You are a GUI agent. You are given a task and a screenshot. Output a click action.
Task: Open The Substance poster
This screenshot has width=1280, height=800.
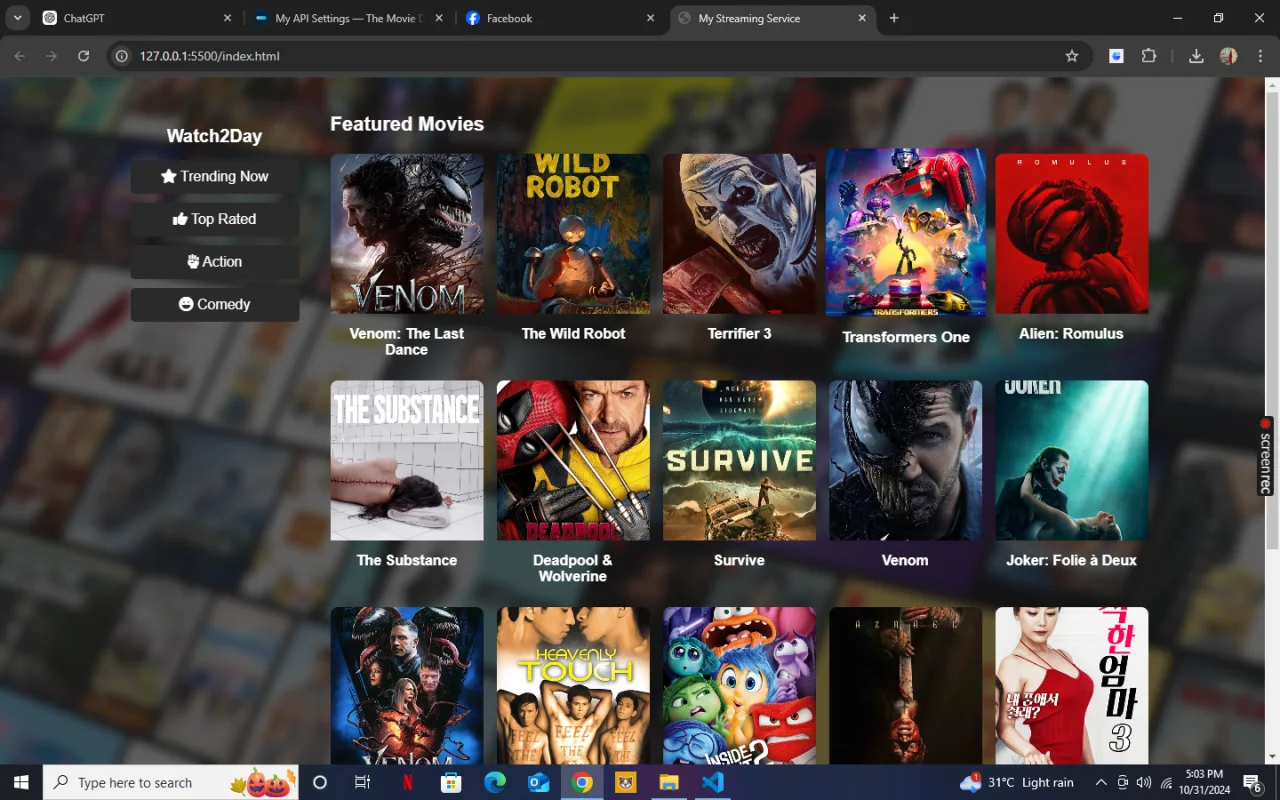(407, 460)
